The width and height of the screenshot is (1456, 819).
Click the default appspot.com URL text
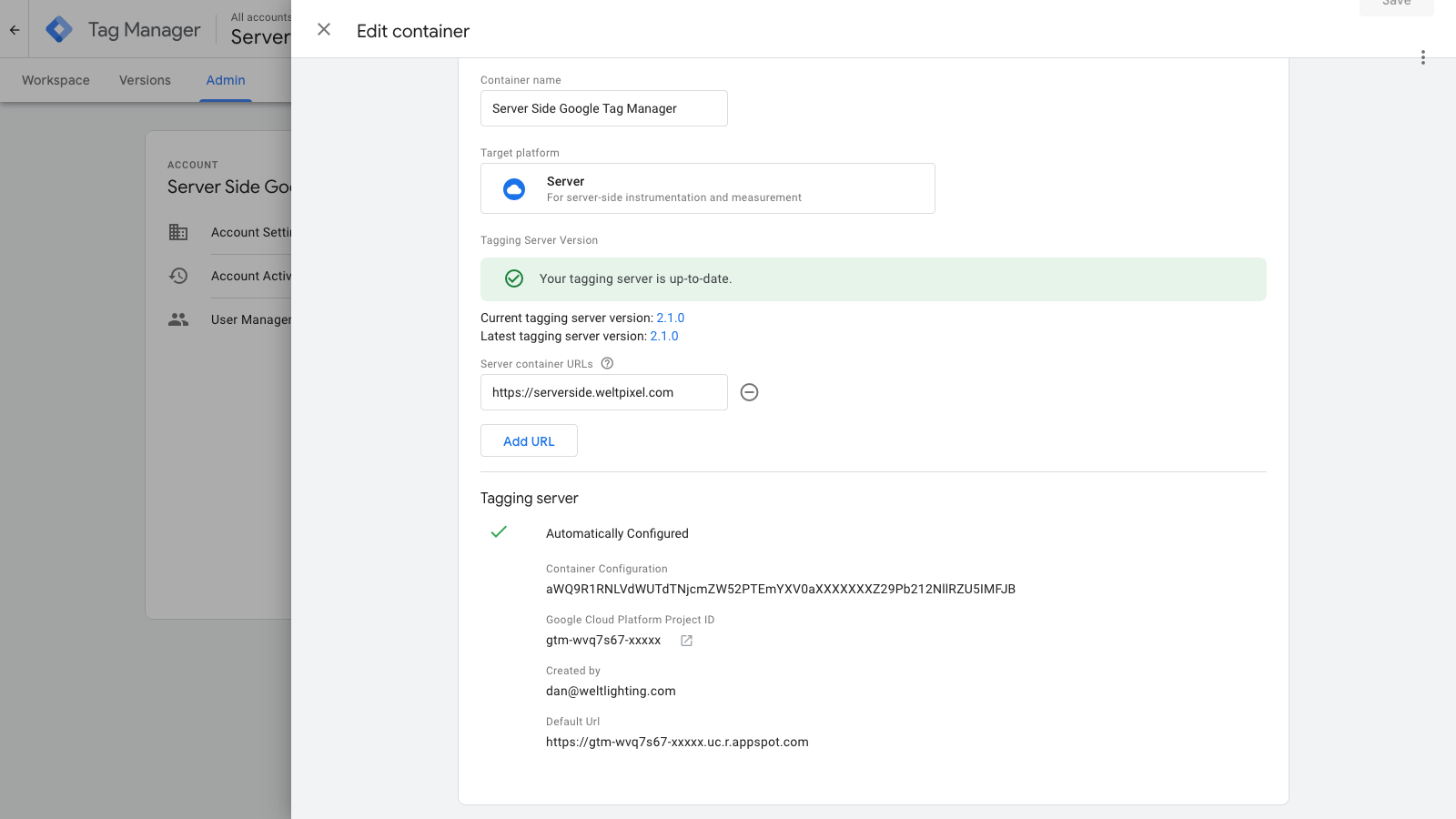pyautogui.click(x=677, y=742)
